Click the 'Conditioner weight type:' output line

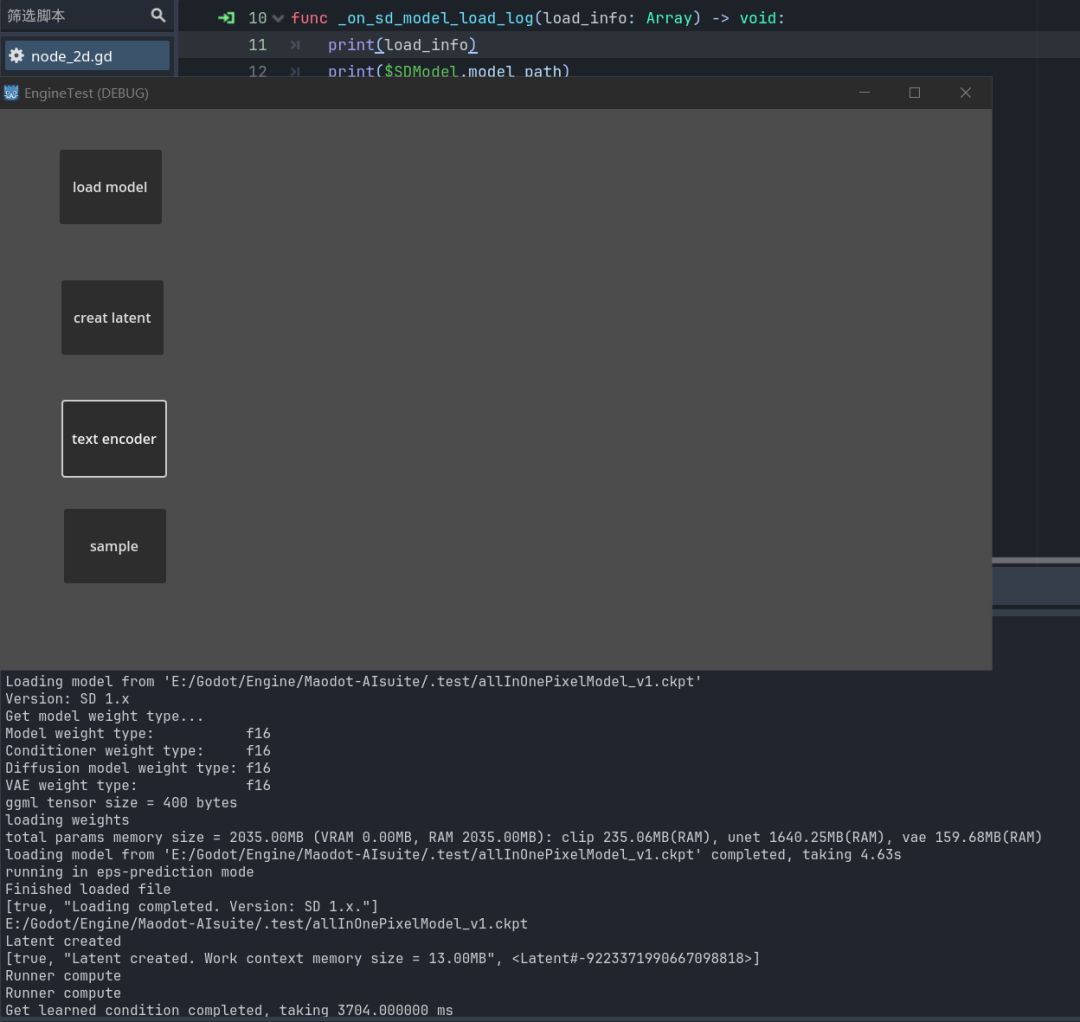point(138,751)
